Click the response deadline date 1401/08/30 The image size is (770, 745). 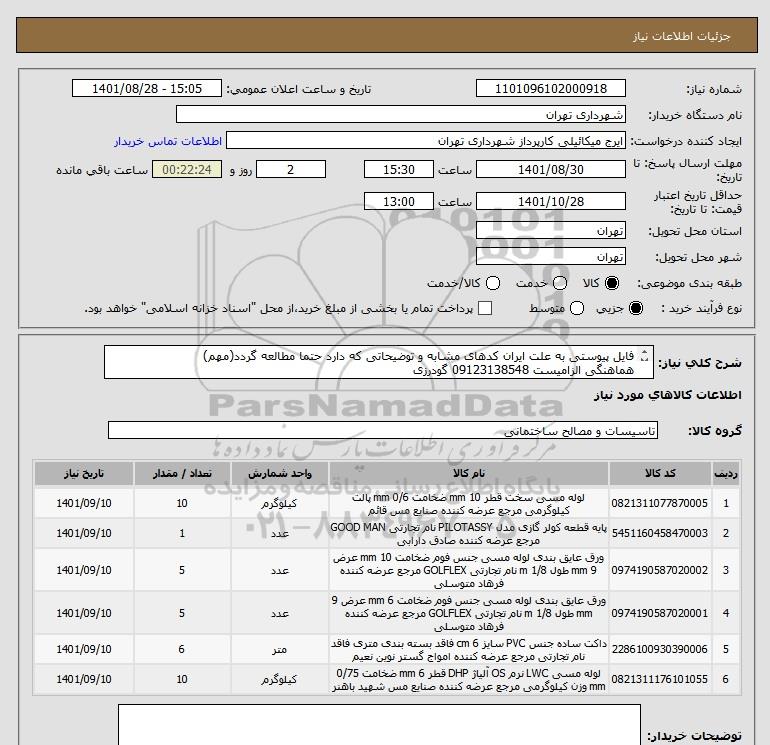coord(550,169)
